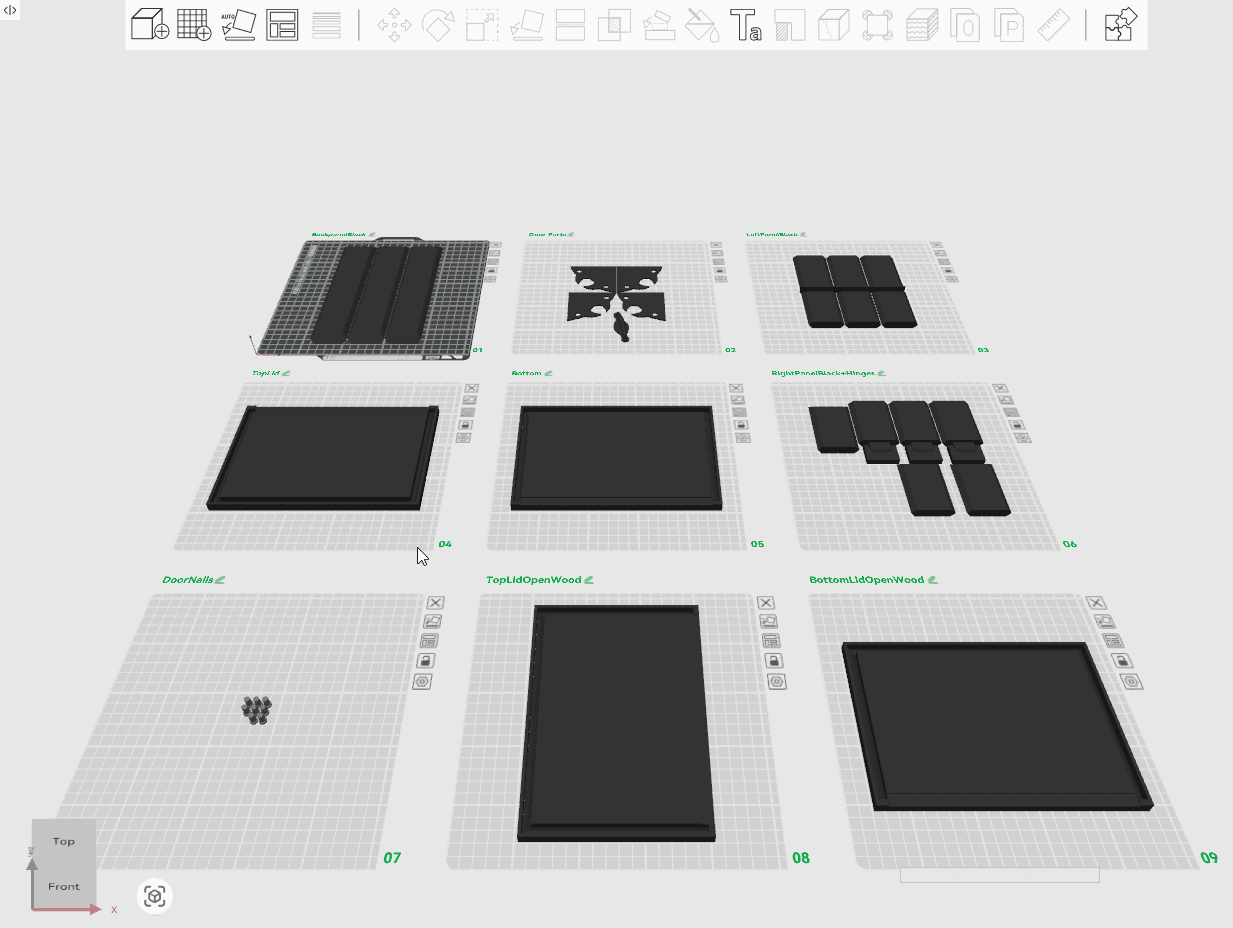Click the wavy layers toolbar icon
The width and height of the screenshot is (1233, 928).
[921, 25]
